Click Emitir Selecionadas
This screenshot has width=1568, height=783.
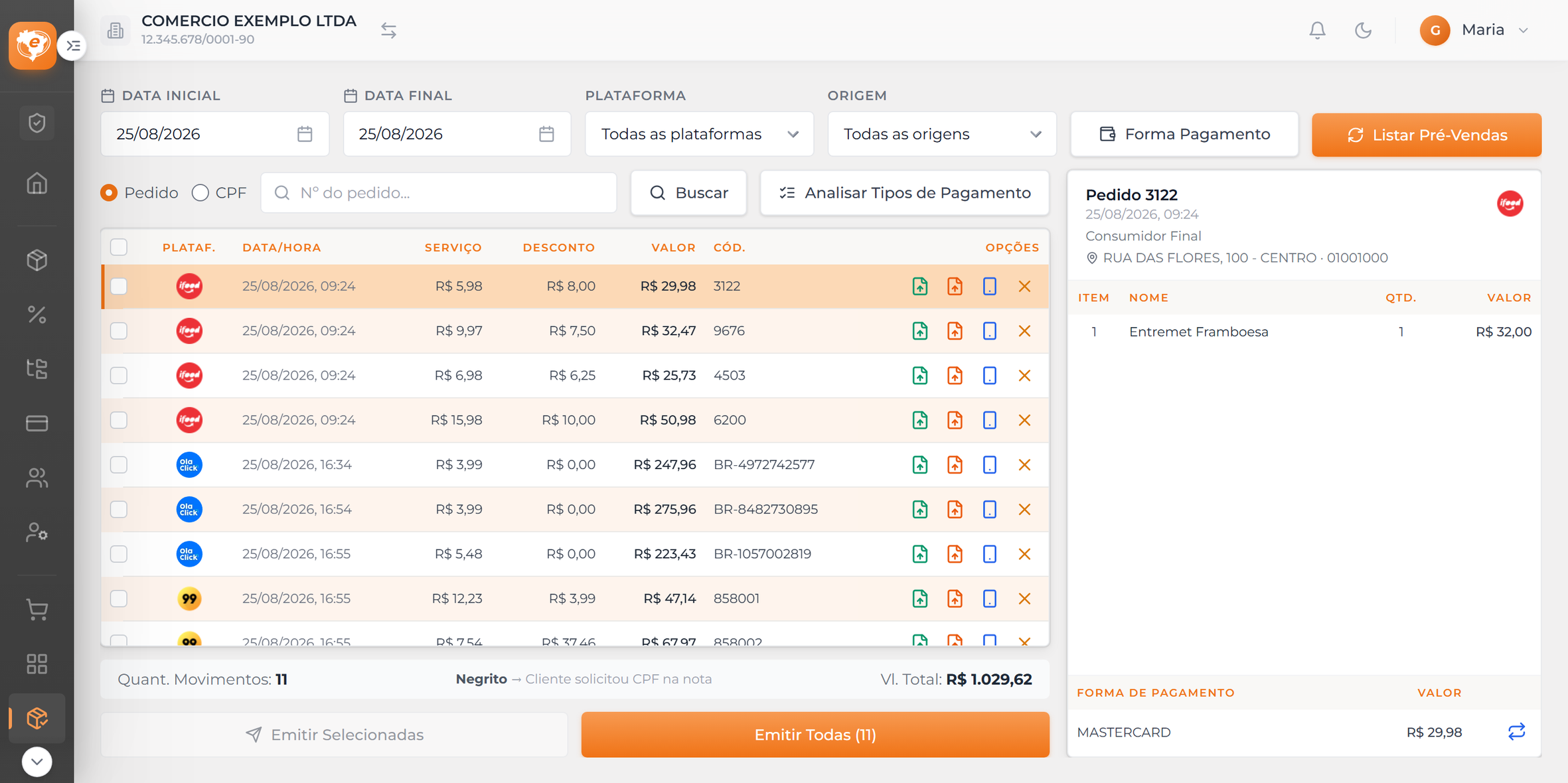(335, 735)
